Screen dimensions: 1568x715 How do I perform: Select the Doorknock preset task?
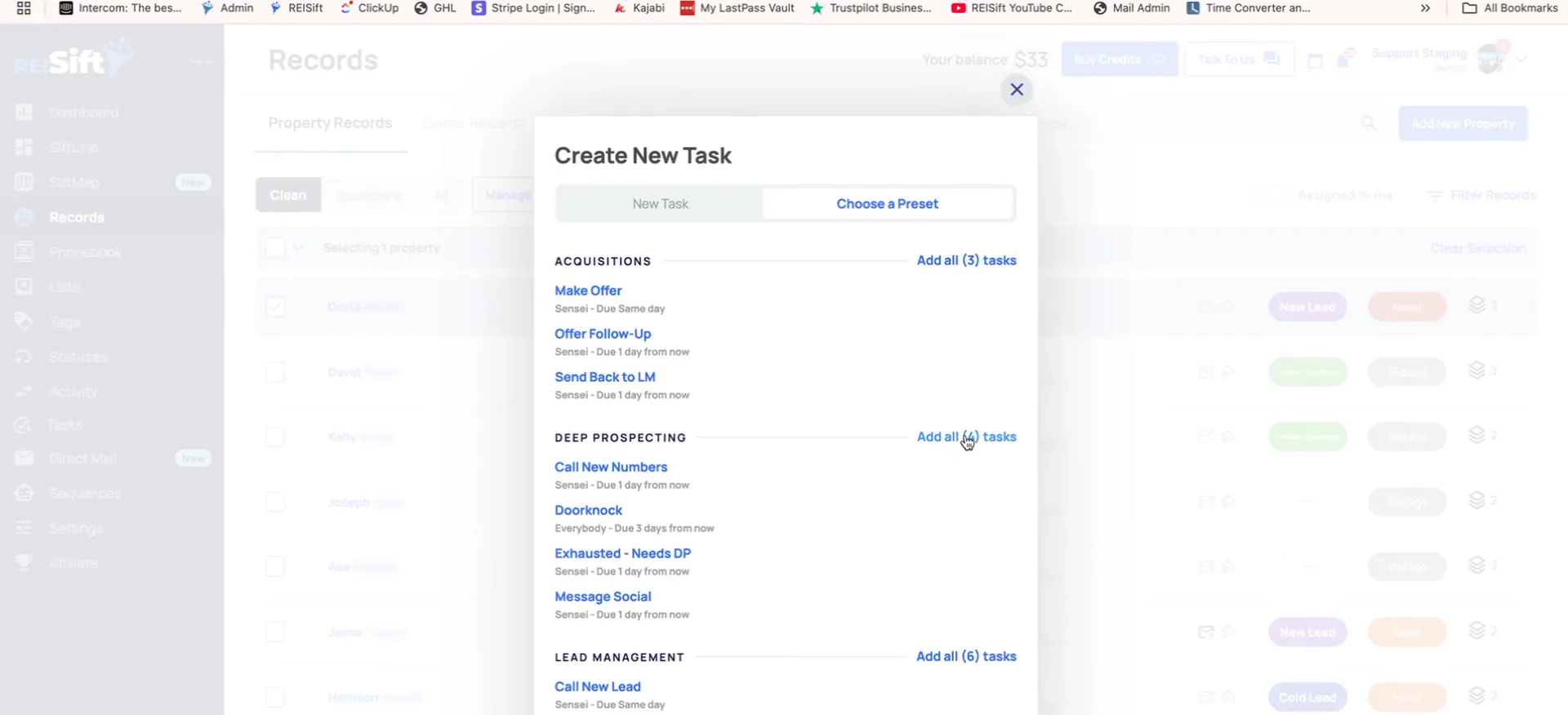(588, 510)
